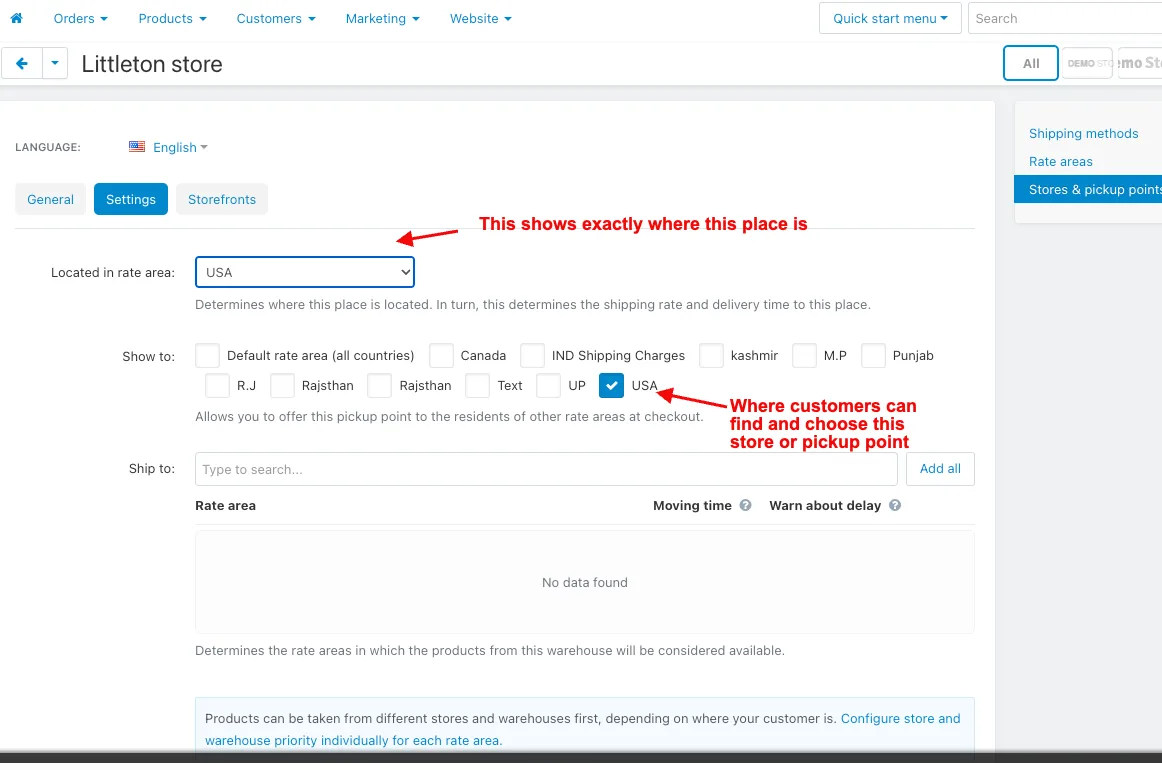Viewport: 1162px width, 763px height.
Task: Open the Products menu
Action: 172,19
